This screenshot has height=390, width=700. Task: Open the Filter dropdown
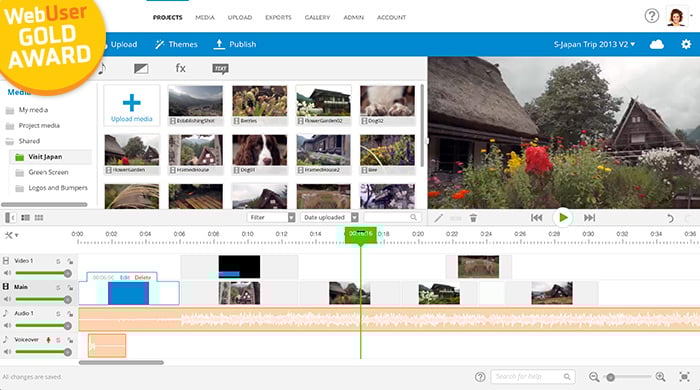pyautogui.click(x=271, y=217)
